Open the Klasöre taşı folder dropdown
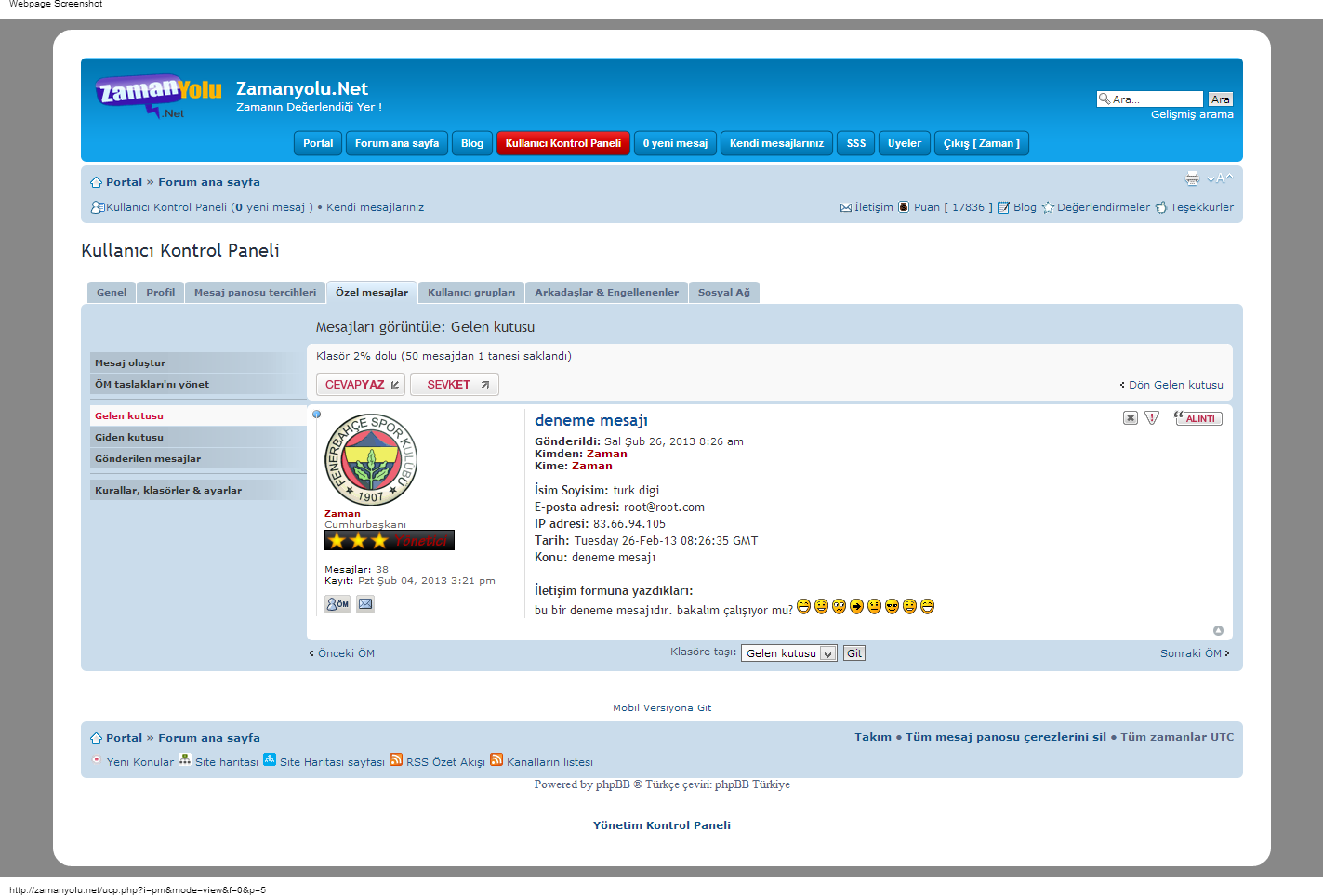The height and width of the screenshot is (896, 1323). [x=789, y=653]
